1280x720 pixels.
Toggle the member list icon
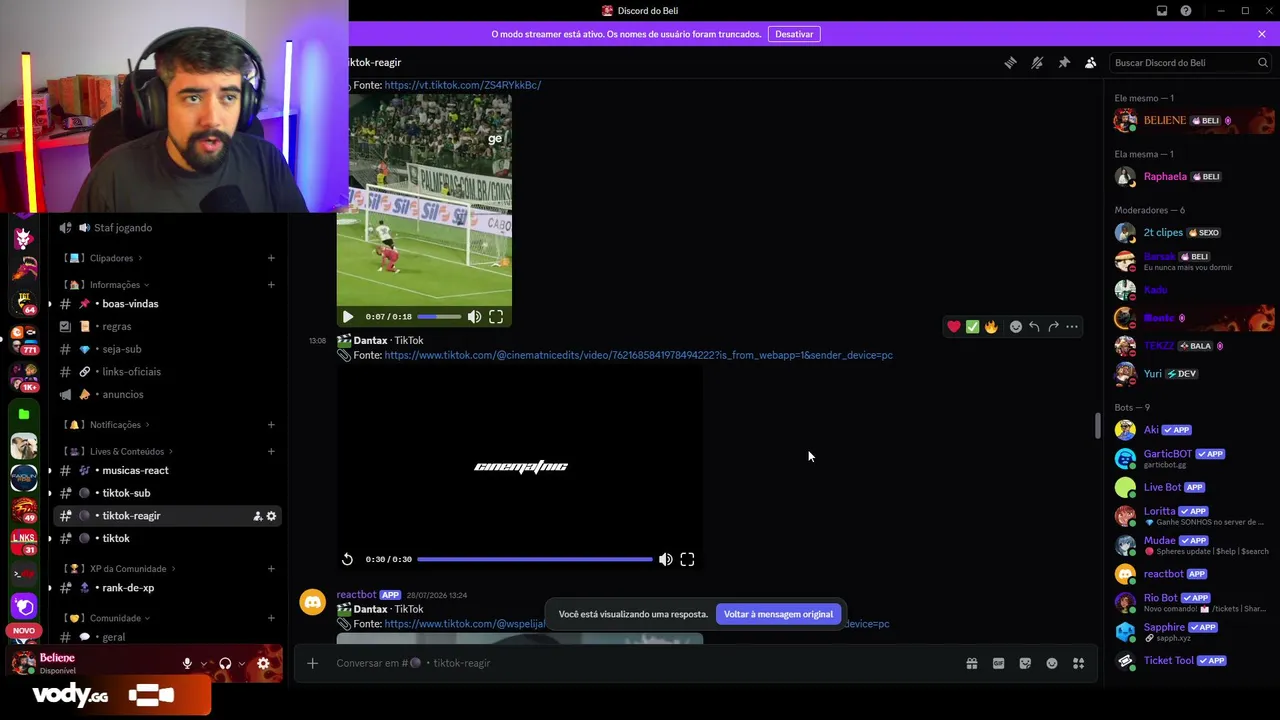tap(1091, 63)
